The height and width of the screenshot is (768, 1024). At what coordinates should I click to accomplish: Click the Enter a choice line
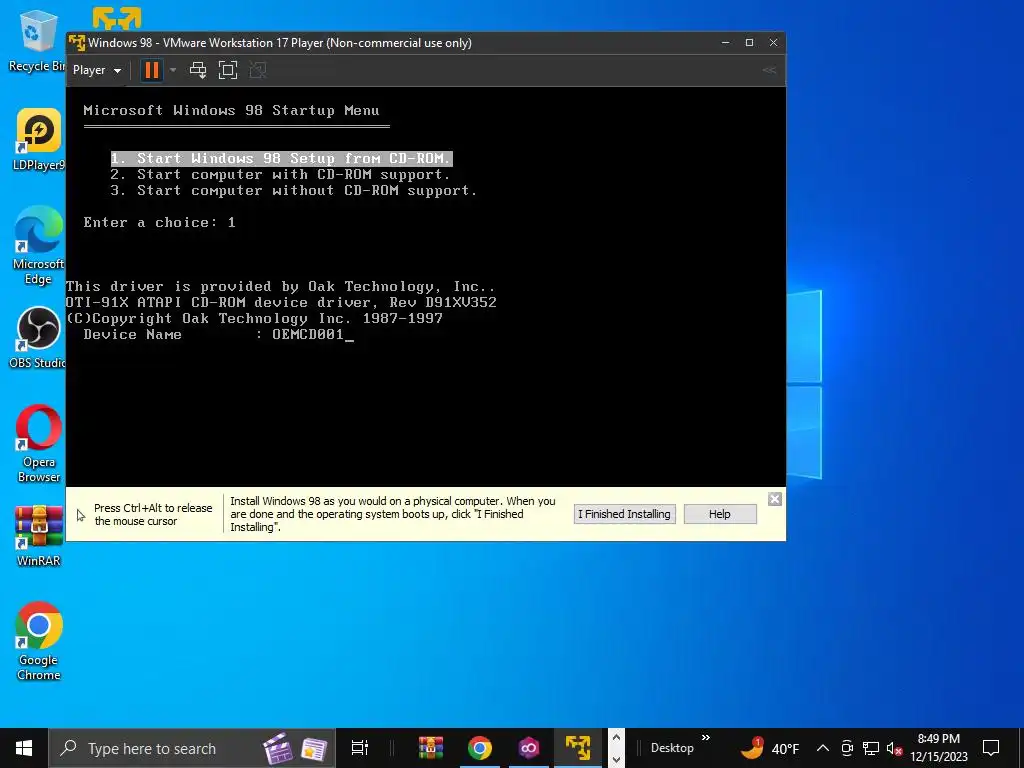(x=159, y=223)
